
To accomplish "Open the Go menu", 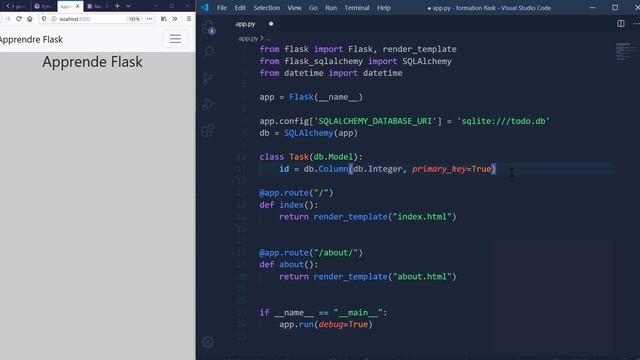I will [313, 8].
